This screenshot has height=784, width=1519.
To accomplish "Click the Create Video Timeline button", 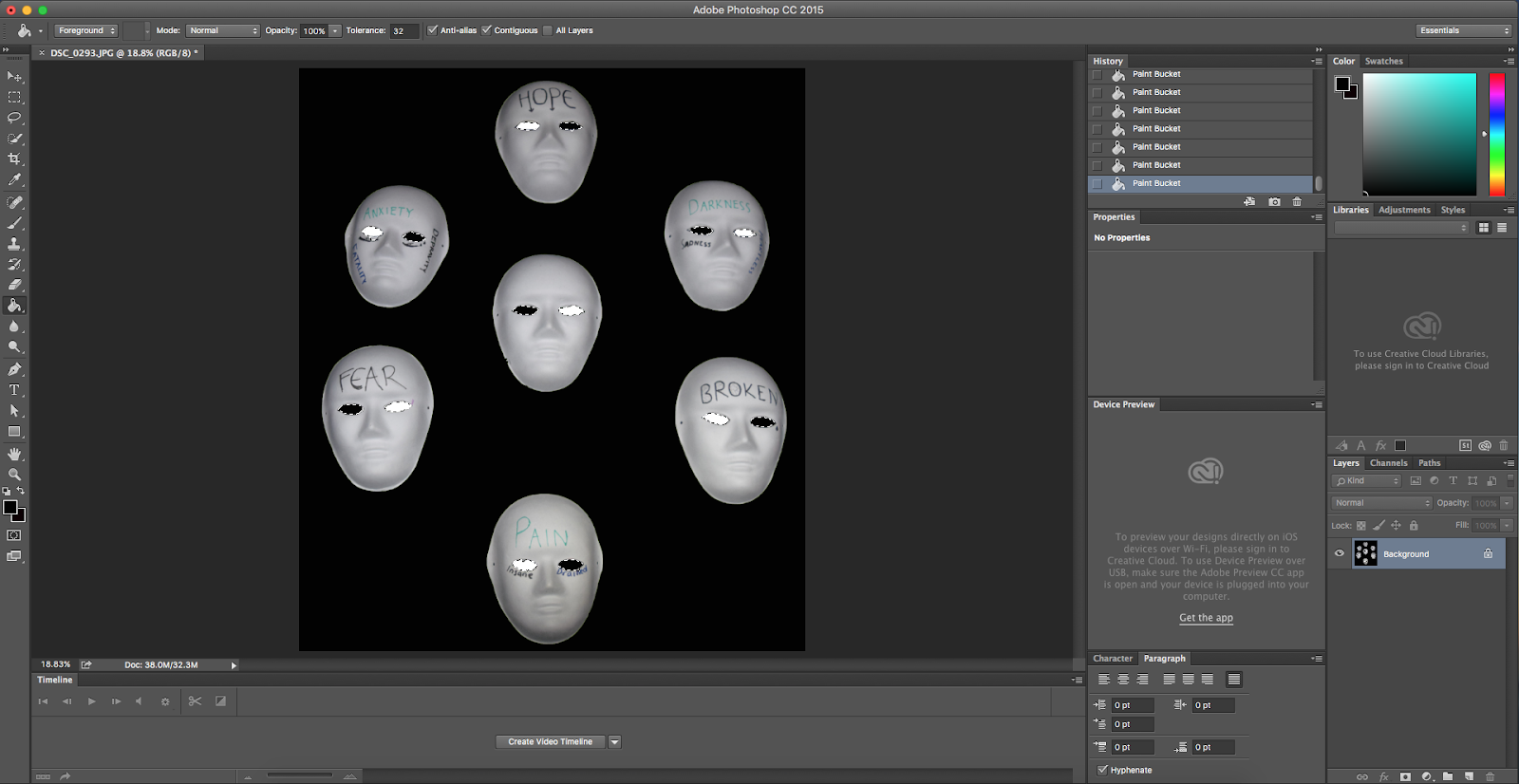I will (550, 742).
